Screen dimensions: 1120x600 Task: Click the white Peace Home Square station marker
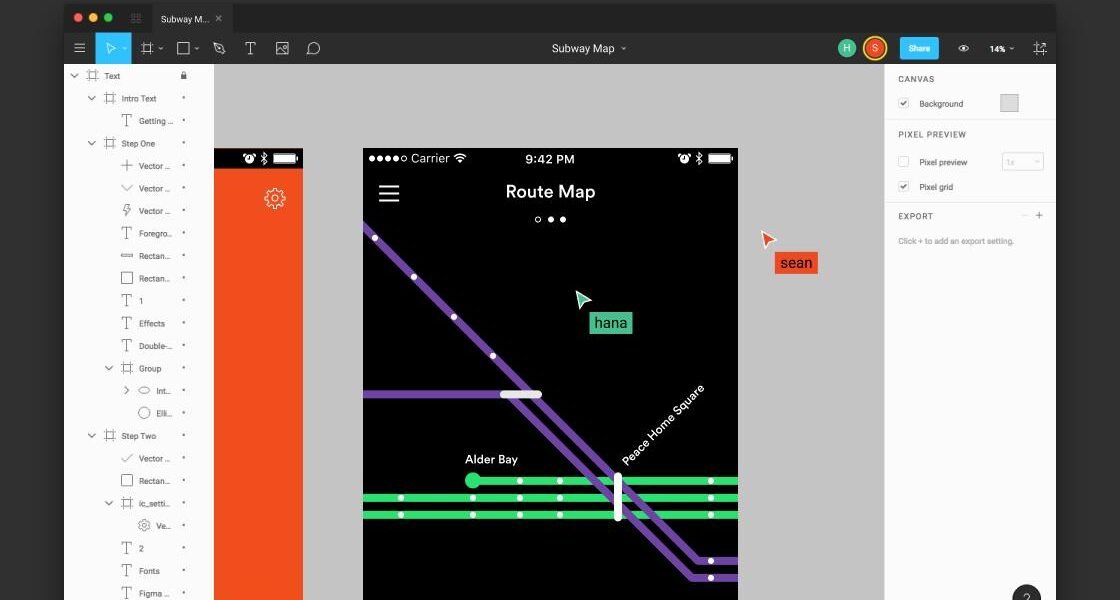(x=618, y=496)
